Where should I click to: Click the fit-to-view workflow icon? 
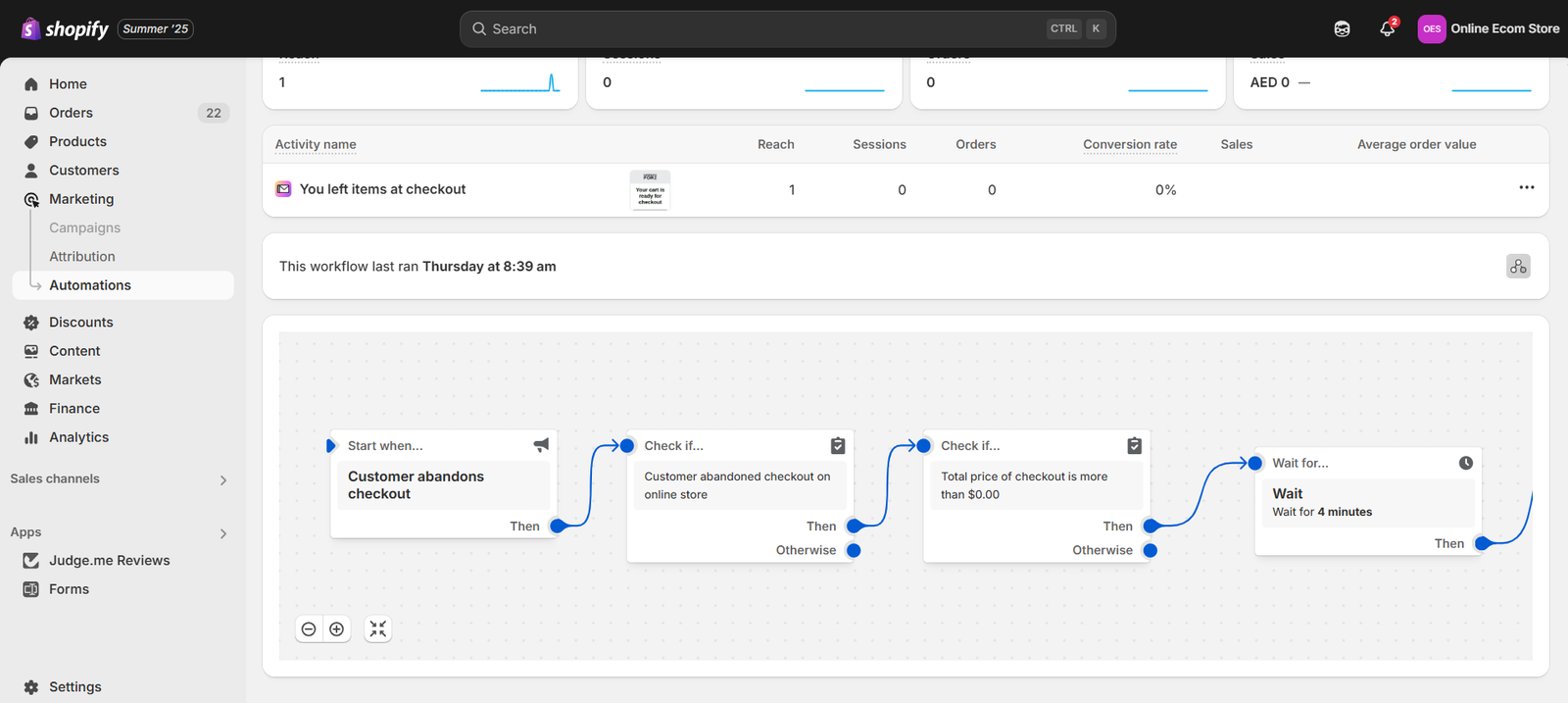click(x=378, y=629)
